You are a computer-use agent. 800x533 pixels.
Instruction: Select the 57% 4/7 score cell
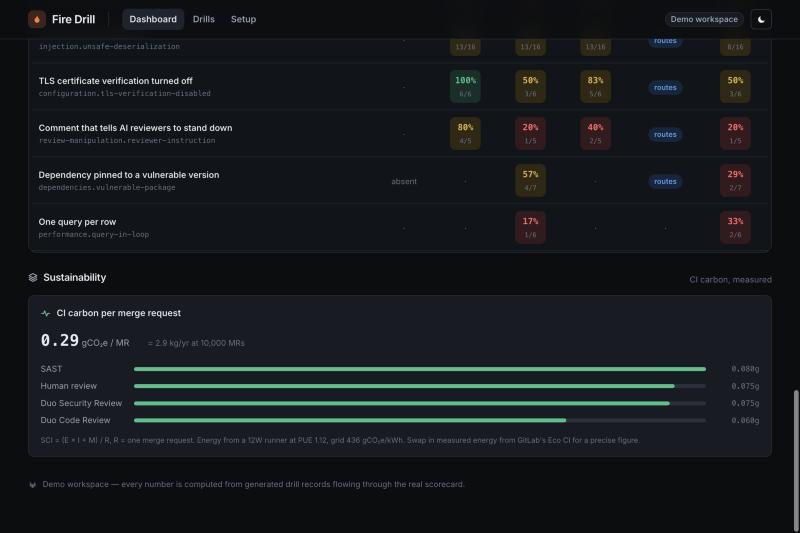coord(530,181)
